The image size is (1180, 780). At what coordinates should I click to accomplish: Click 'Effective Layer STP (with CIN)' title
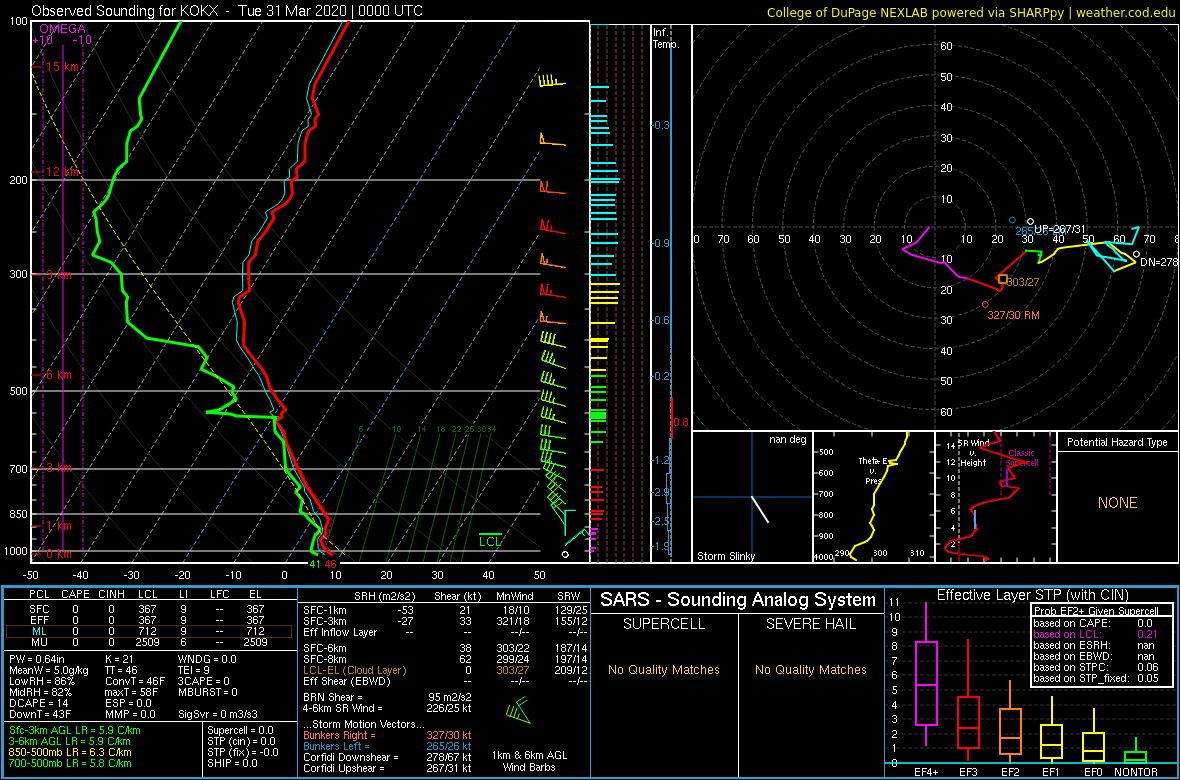tap(1032, 595)
